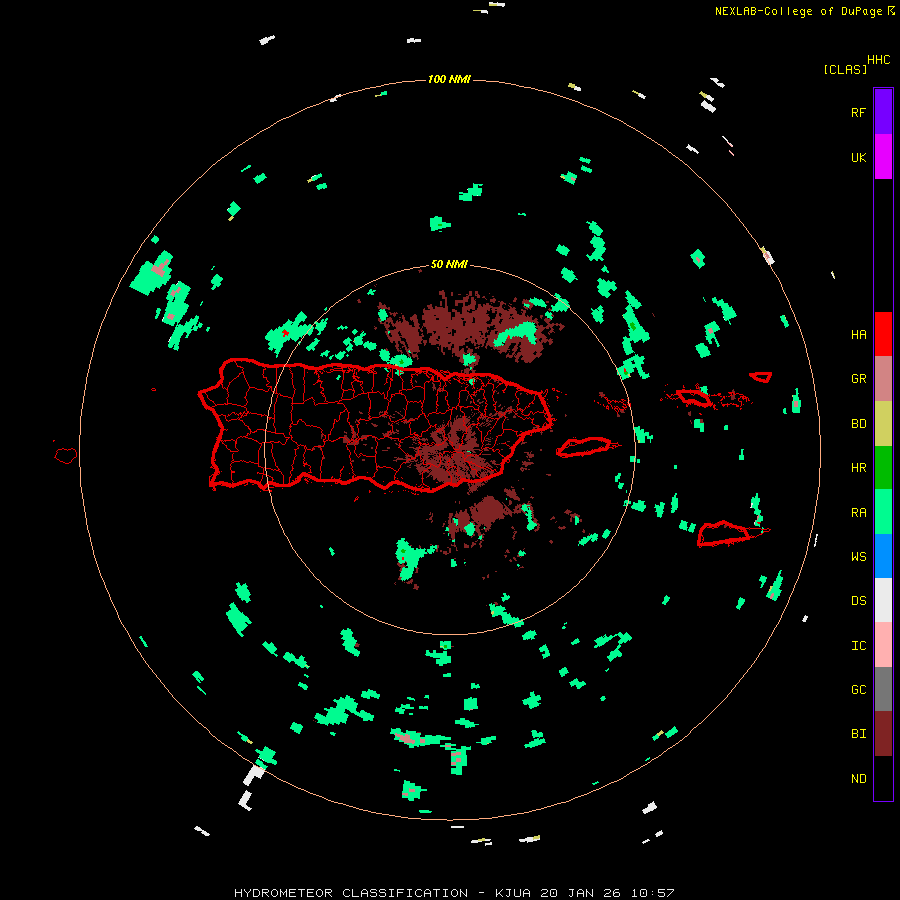Click the [CLAS] units label
The width and height of the screenshot is (900, 900).
845,70
